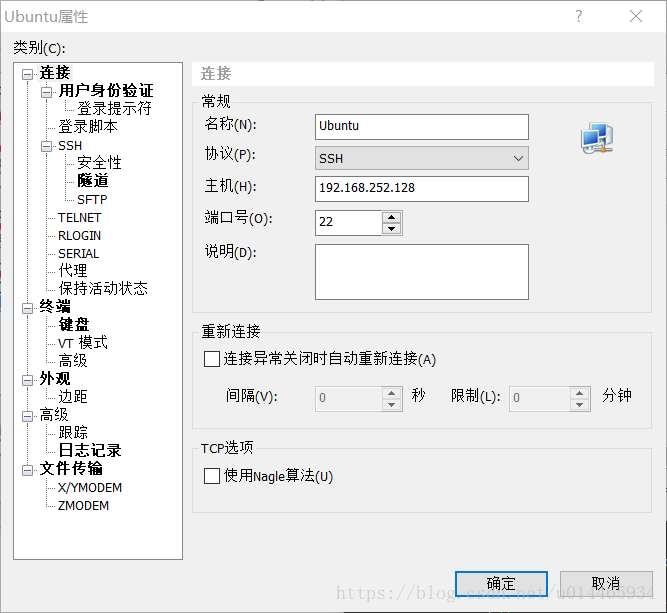This screenshot has width=667, height=613.
Task: Enable 使用Nagle算法 checkbox
Action: tap(212, 476)
